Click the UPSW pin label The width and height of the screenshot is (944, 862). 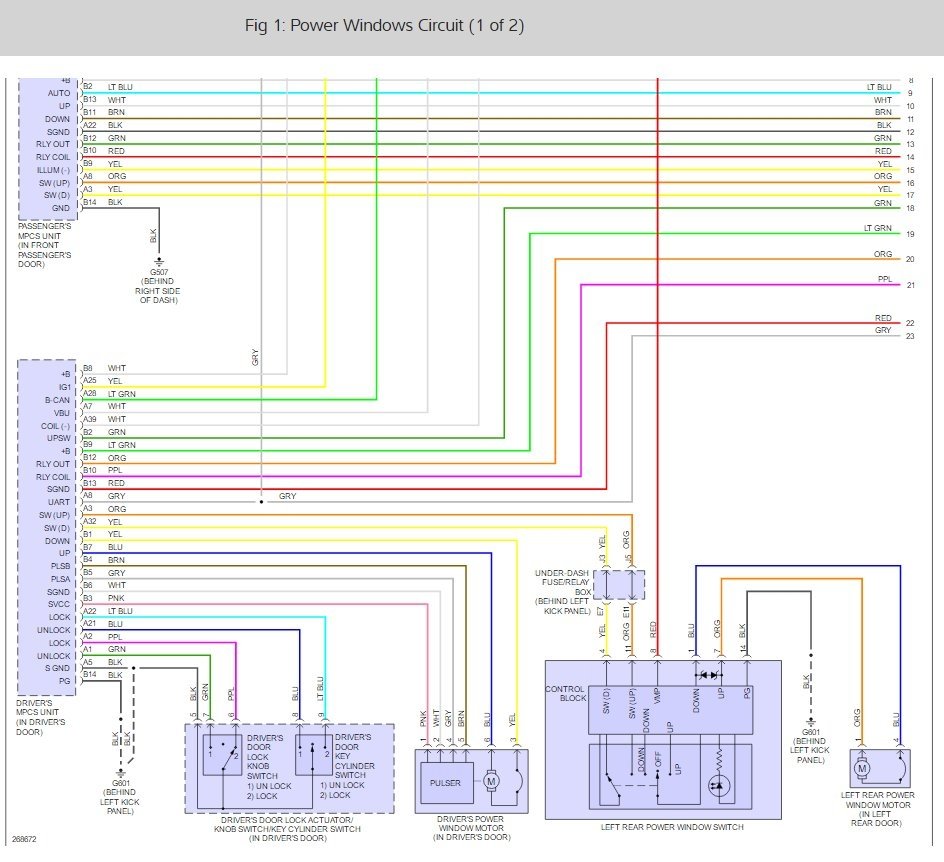pyautogui.click(x=58, y=438)
